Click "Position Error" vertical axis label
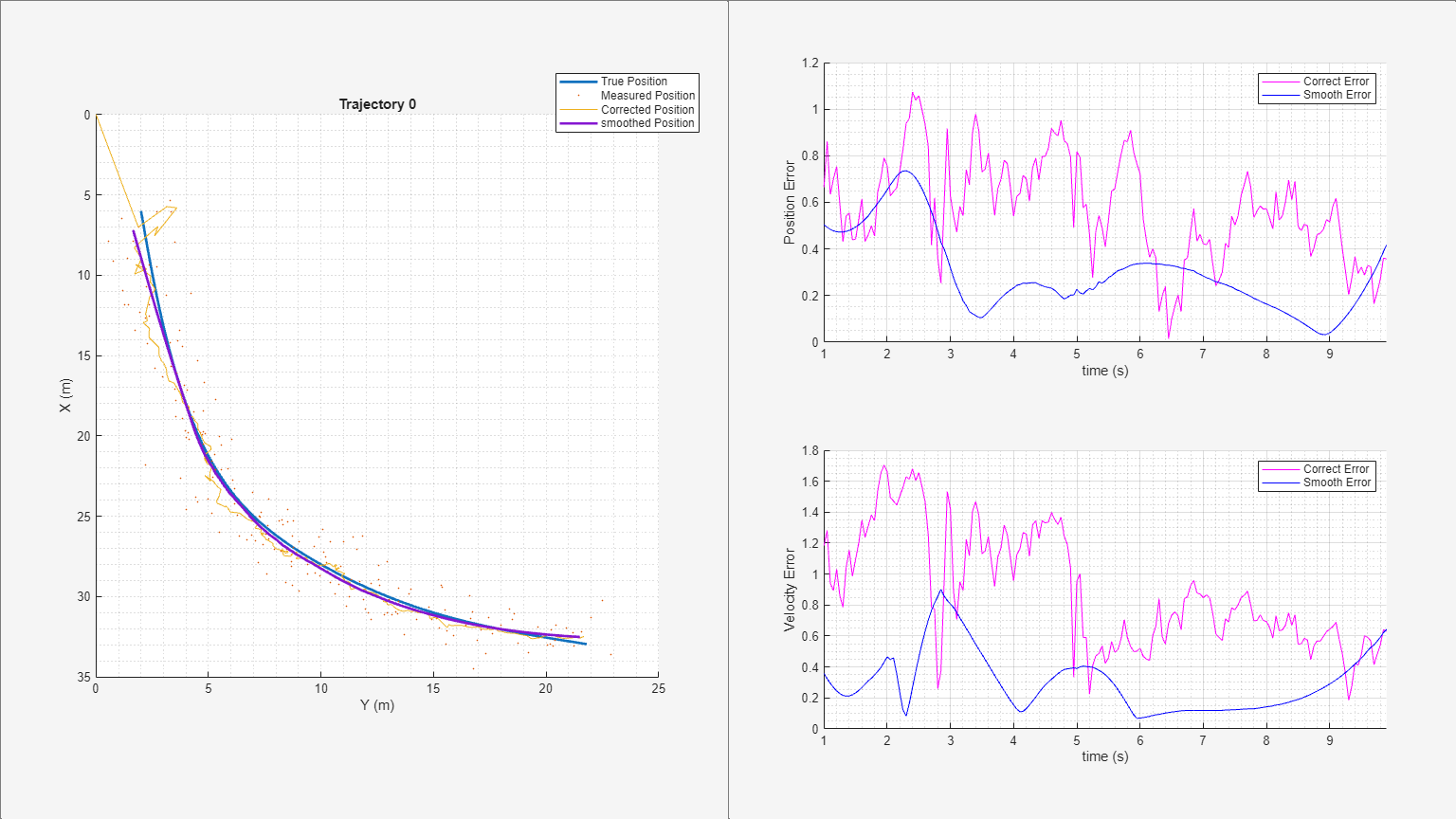The height and width of the screenshot is (819, 1456). click(x=790, y=203)
